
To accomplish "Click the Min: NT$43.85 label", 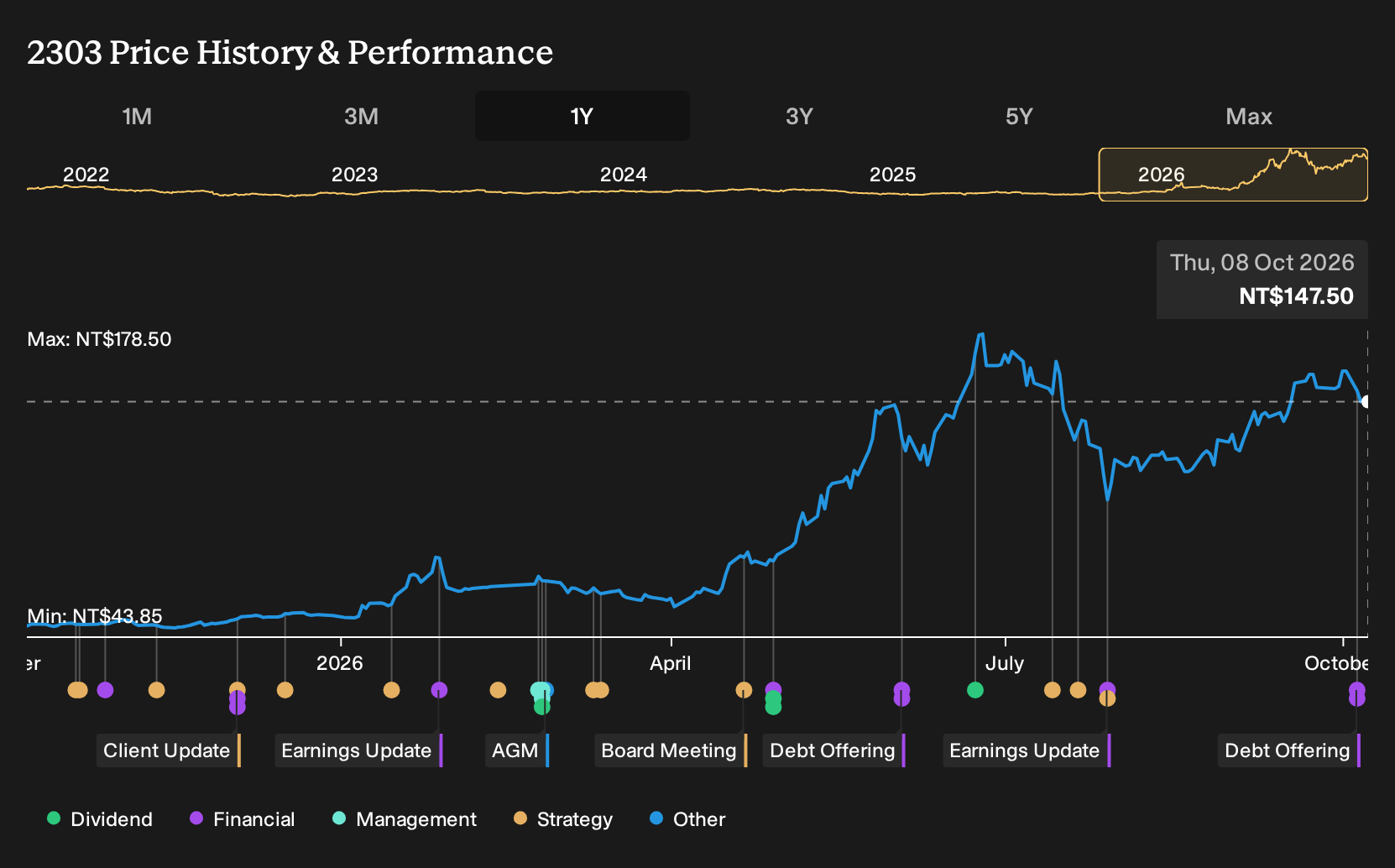I will coord(95,616).
